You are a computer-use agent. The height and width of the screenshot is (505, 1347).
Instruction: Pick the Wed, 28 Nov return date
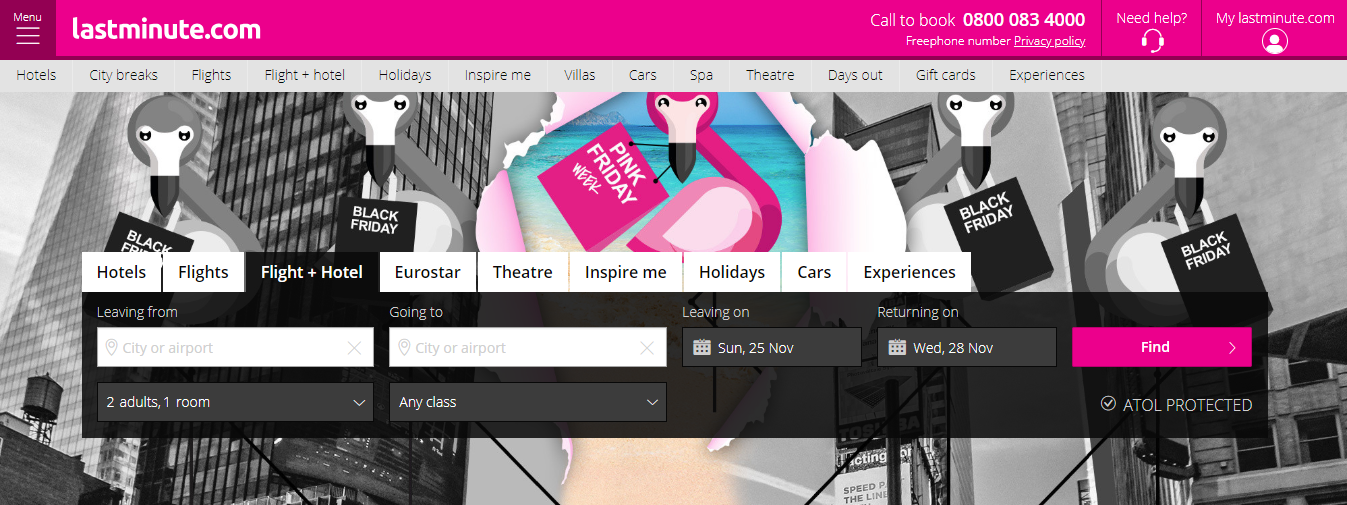click(x=967, y=347)
